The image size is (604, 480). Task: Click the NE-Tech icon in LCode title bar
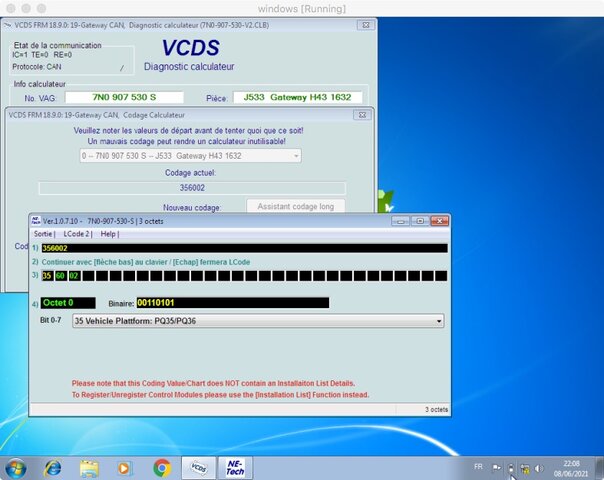[36, 221]
